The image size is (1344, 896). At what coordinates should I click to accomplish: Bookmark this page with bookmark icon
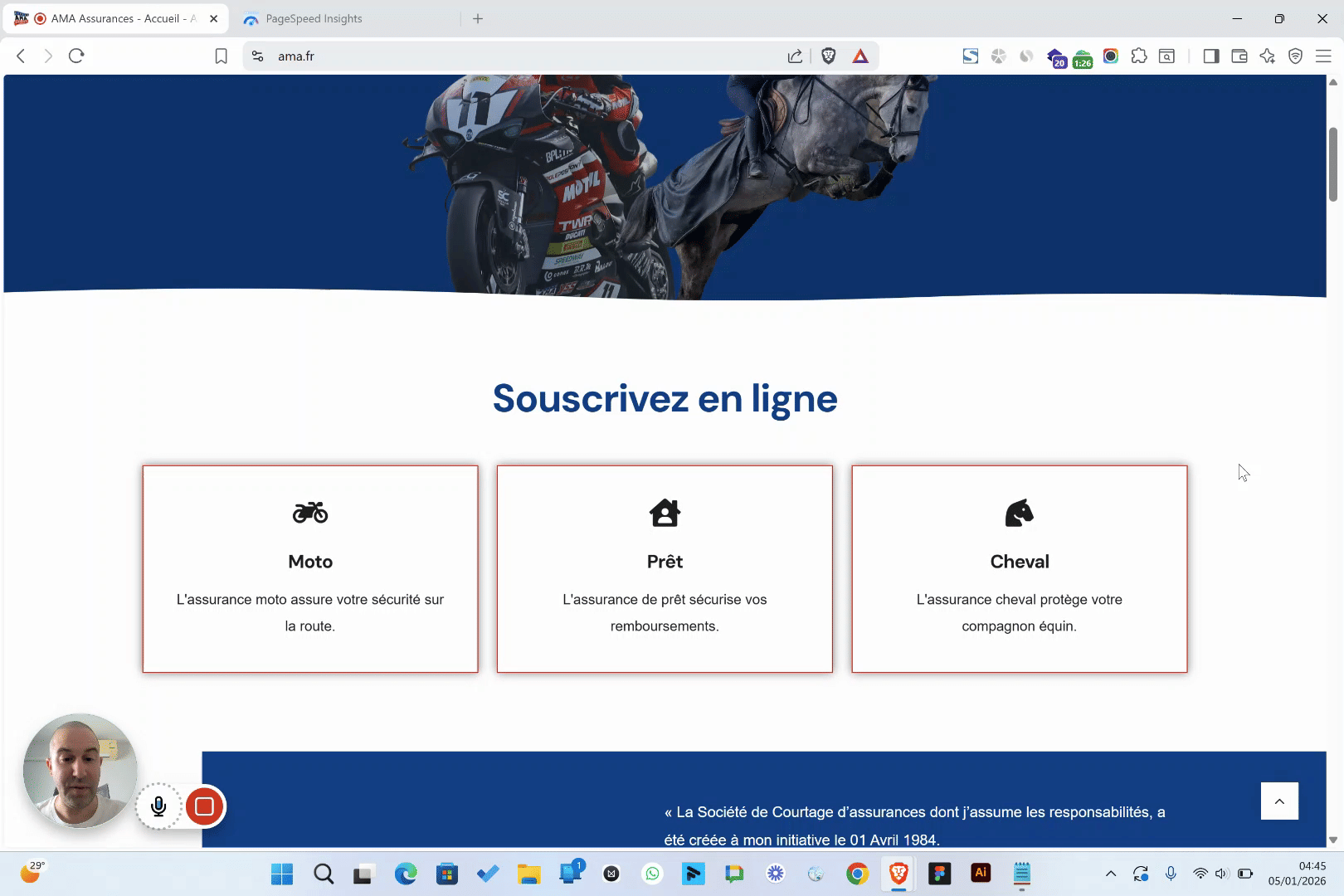[x=221, y=56]
